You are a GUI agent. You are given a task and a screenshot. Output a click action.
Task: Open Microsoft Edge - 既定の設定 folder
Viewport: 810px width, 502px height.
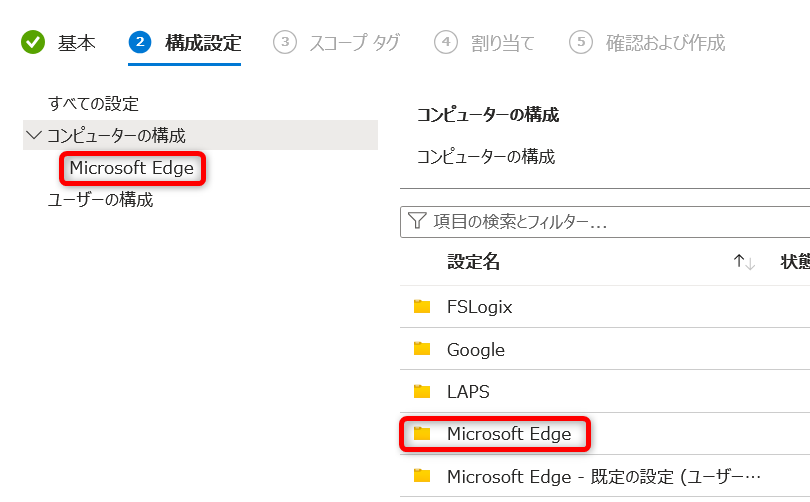(605, 476)
